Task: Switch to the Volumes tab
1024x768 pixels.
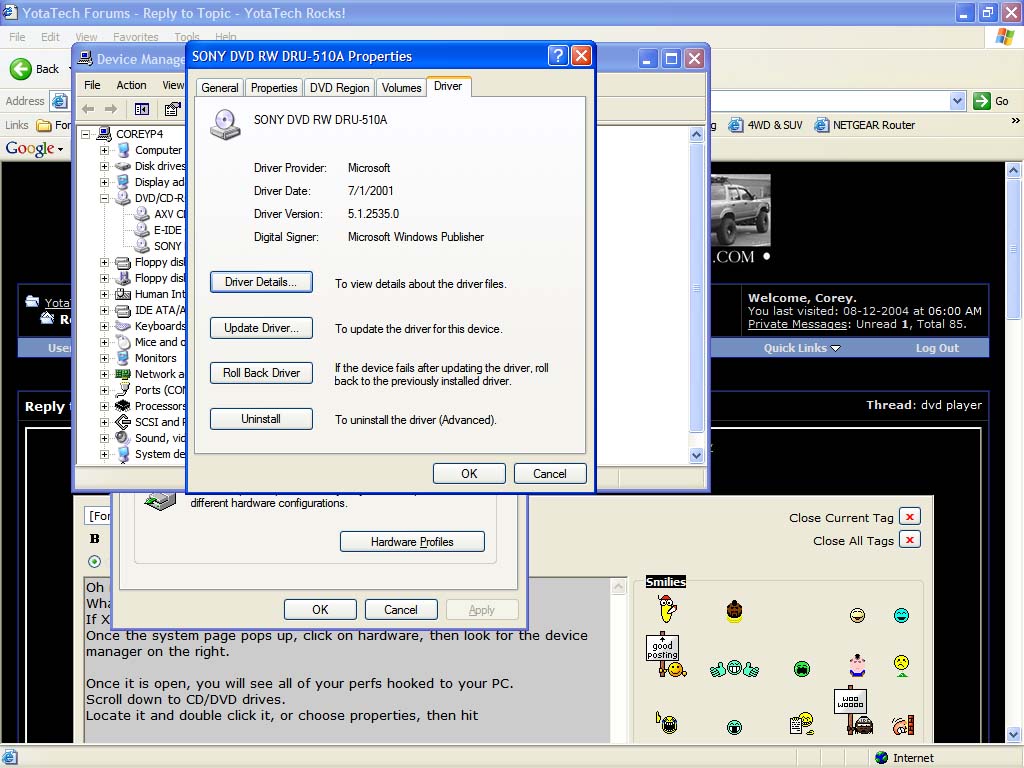Action: tap(402, 88)
